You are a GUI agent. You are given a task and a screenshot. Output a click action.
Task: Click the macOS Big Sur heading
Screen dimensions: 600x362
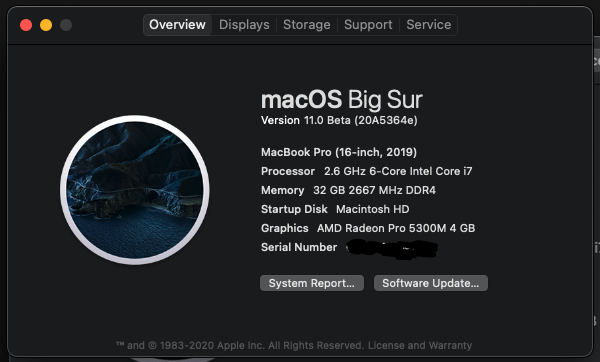[342, 99]
